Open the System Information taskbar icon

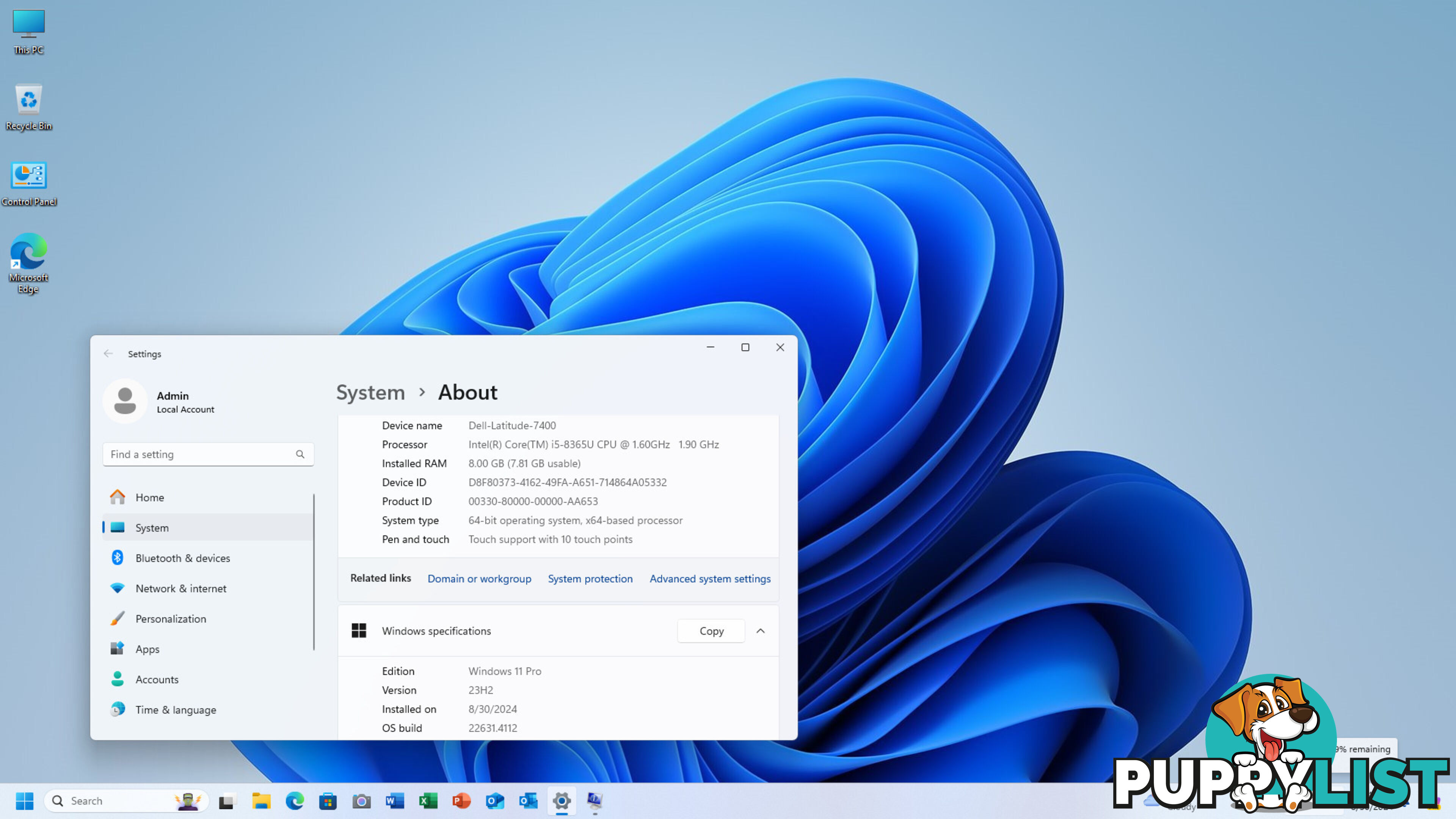pos(595,800)
